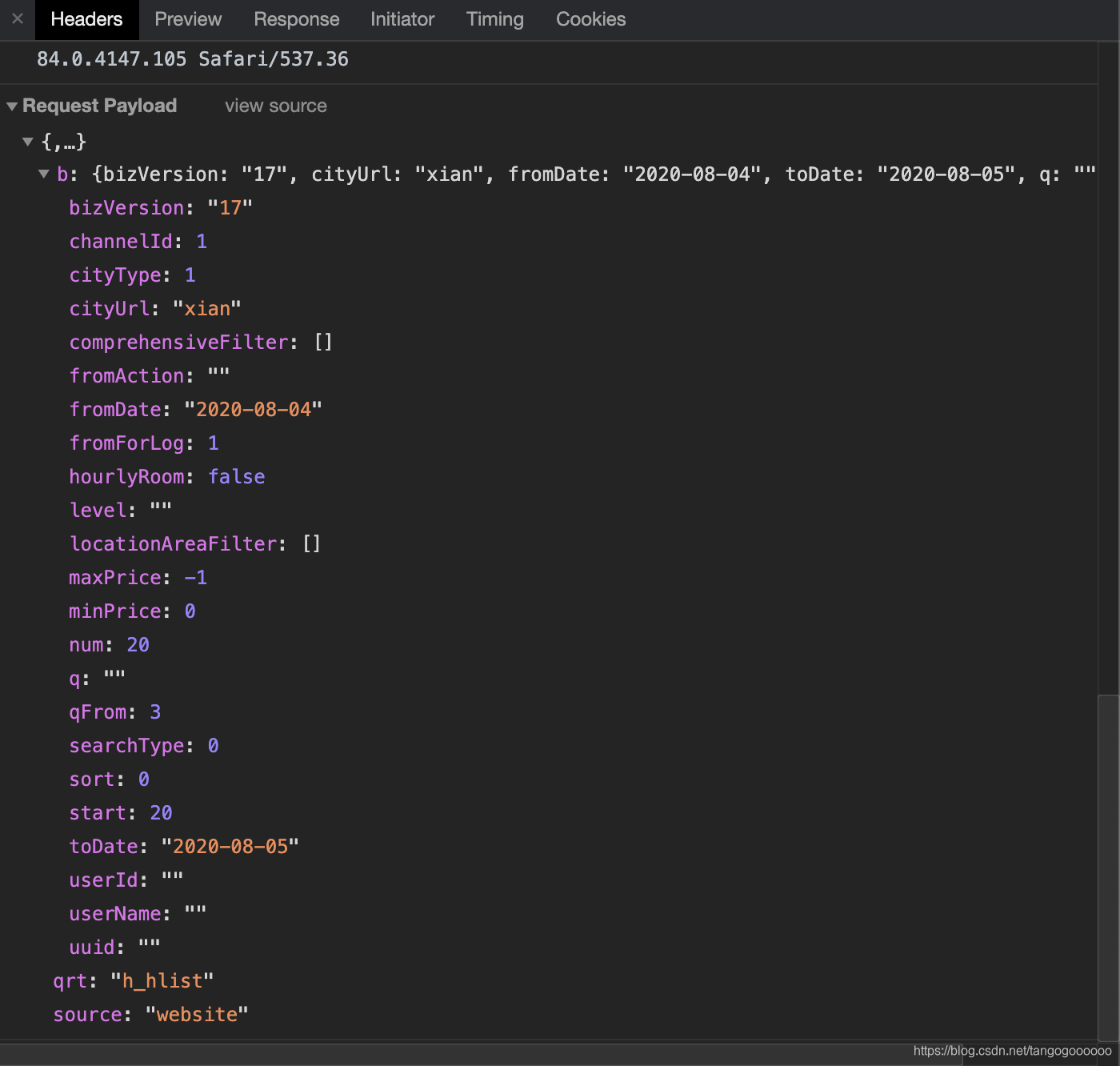Select the minPrice: 0 row
Viewport: 1120px width, 1066px height.
click(x=133, y=611)
